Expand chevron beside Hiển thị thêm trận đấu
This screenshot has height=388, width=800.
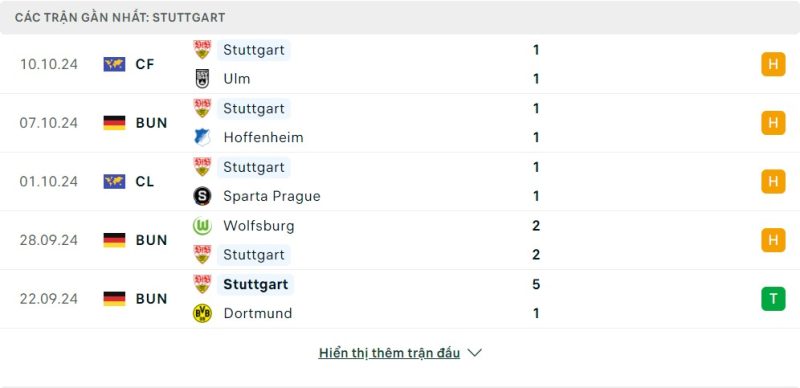coord(474,353)
